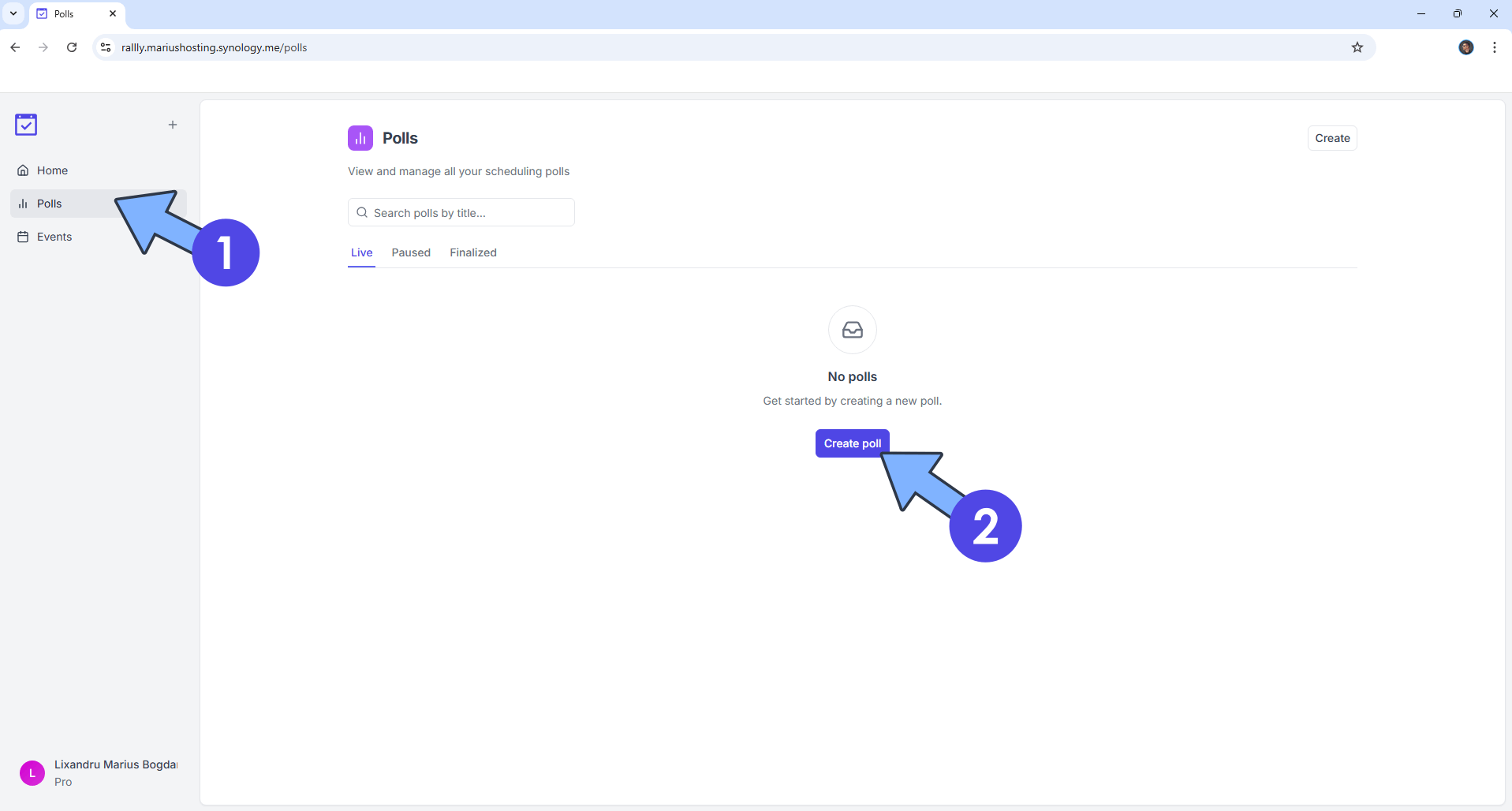Open the Chrome three-dot menu
This screenshot has height=811, width=1512.
[x=1495, y=47]
